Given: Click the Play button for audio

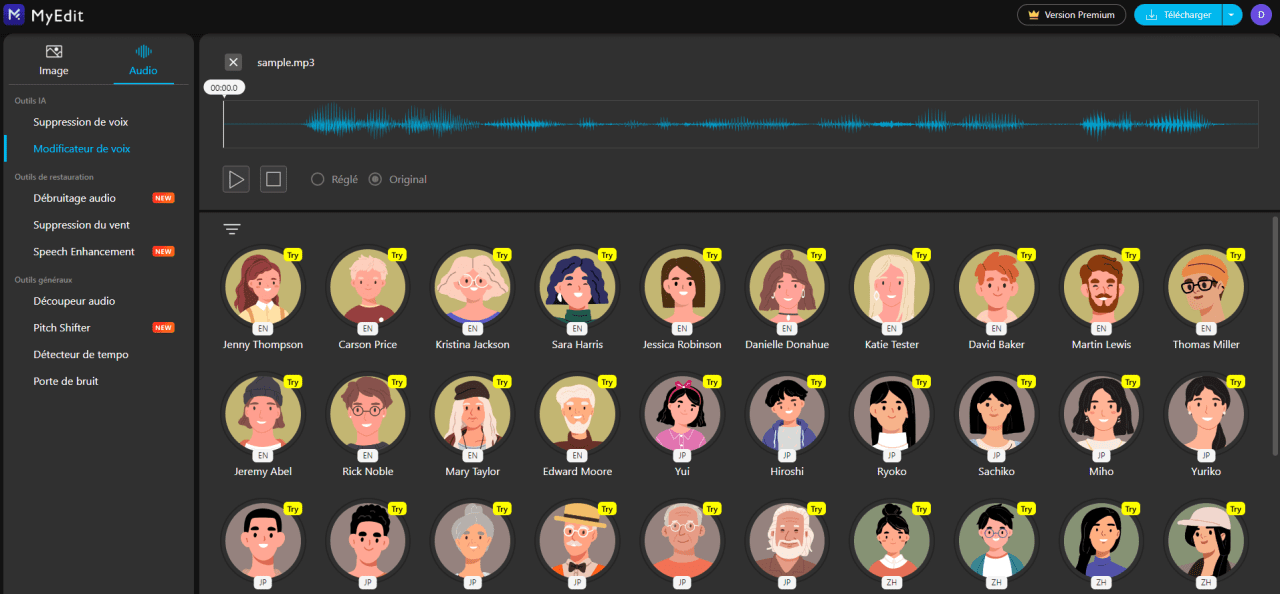Looking at the screenshot, I should (x=236, y=179).
